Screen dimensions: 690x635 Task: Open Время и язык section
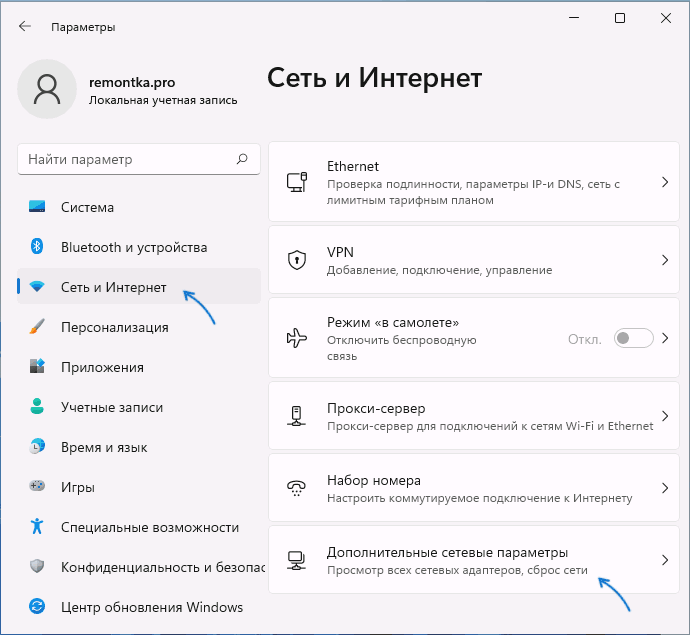click(139, 447)
